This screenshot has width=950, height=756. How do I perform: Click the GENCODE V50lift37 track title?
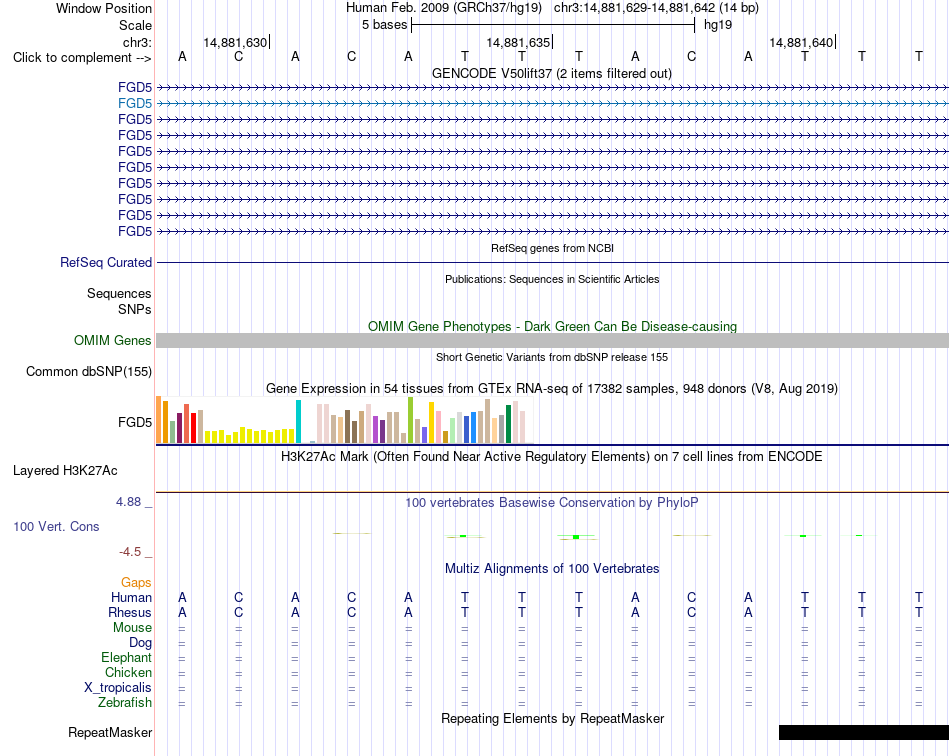551,73
